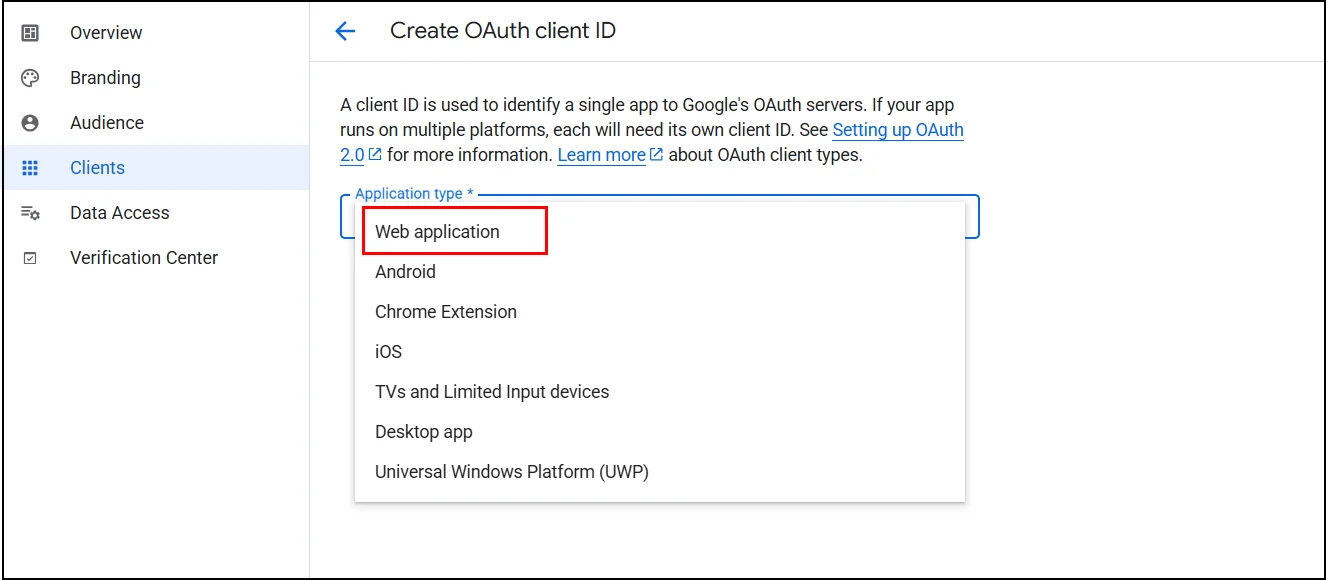Choose Desktop app option
The width and height of the screenshot is (1328, 581).
coord(660,432)
